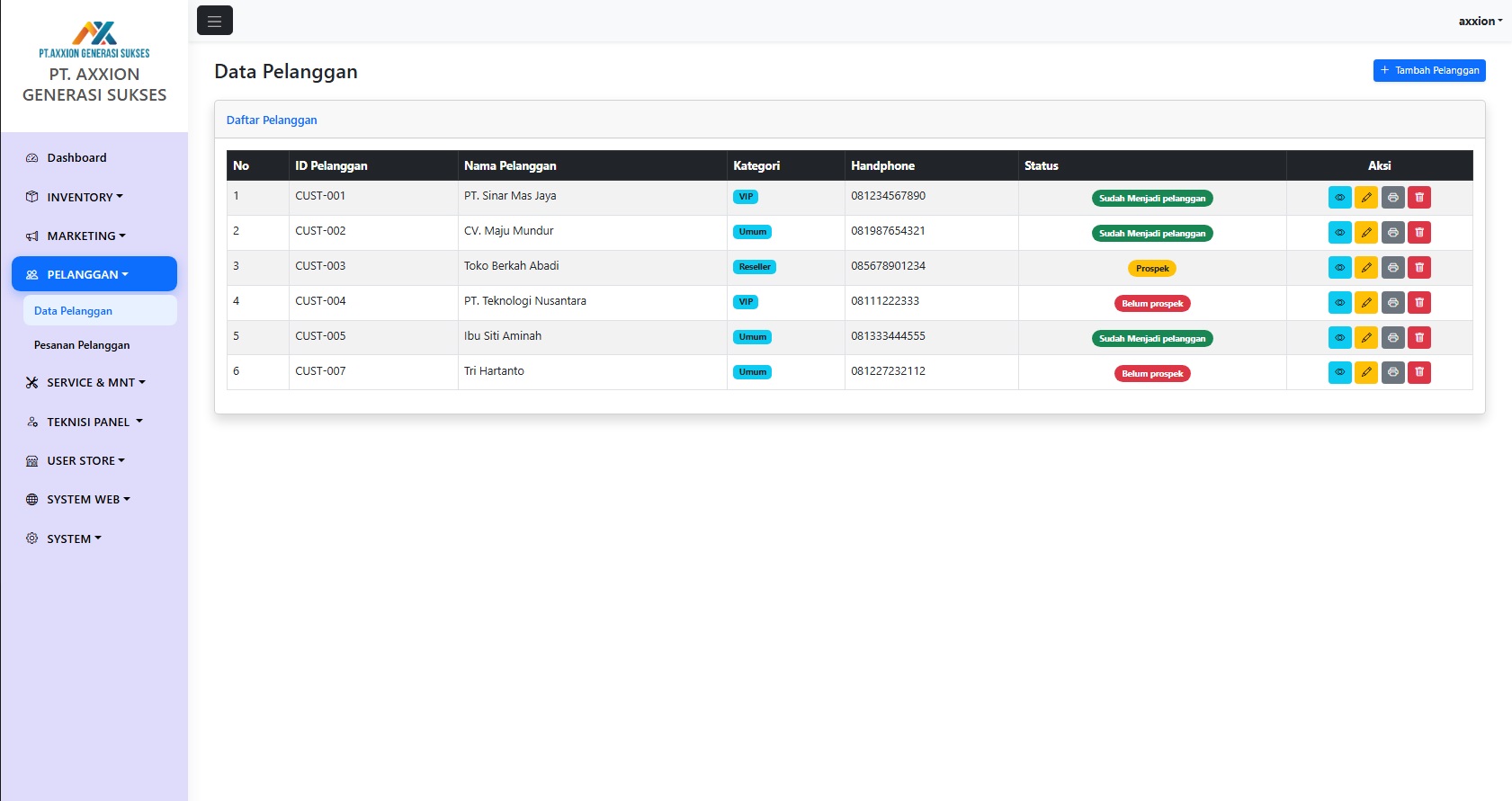The height and width of the screenshot is (801, 1512).
Task: View details of Ibu Siti Aminah
Action: coord(1339,338)
